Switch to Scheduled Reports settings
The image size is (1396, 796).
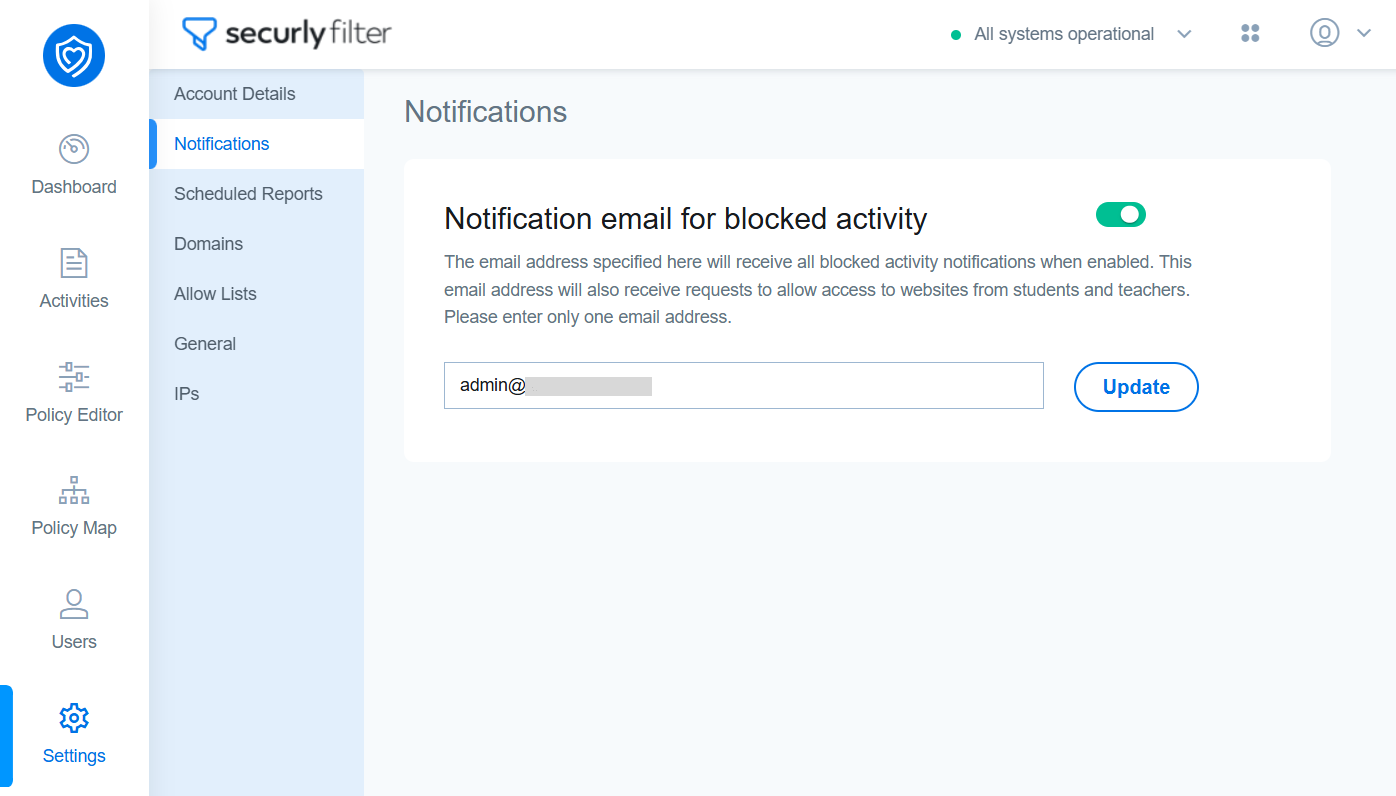[248, 194]
